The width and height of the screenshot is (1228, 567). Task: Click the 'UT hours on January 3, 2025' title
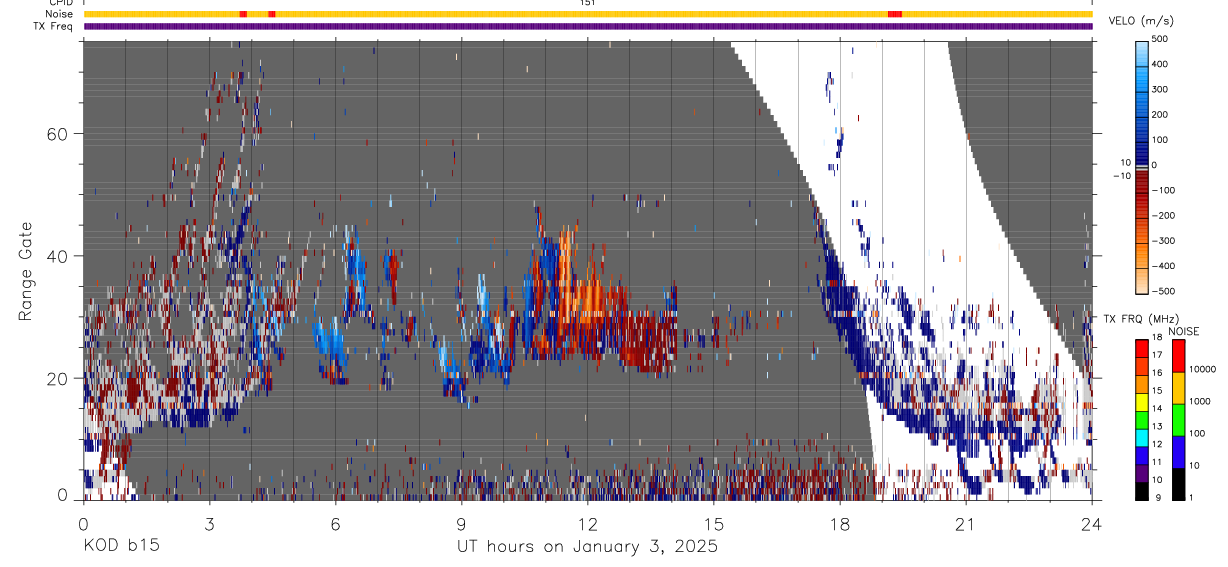(587, 547)
